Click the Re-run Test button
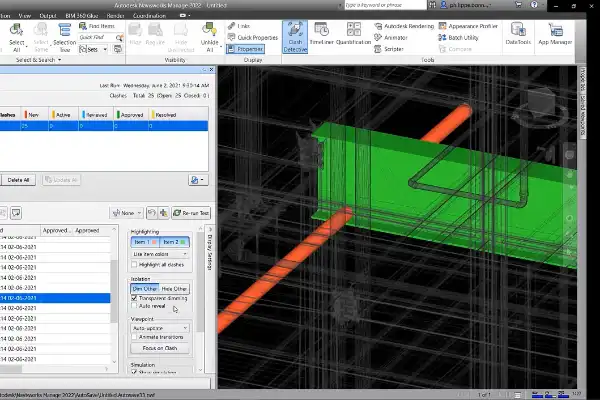The image size is (600, 400). coord(190,212)
